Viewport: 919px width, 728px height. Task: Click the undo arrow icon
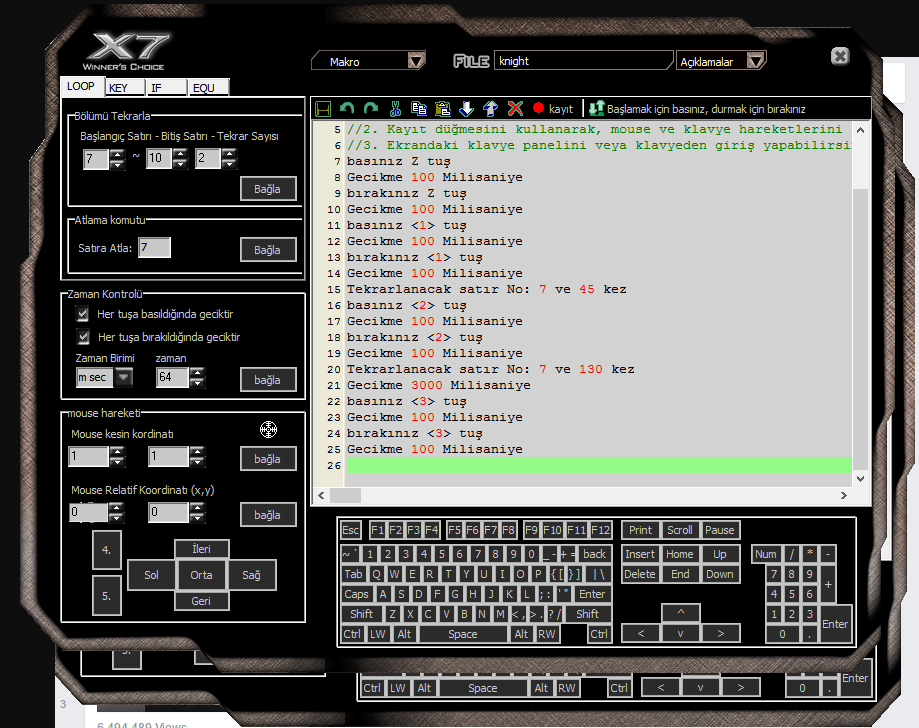pyautogui.click(x=347, y=108)
